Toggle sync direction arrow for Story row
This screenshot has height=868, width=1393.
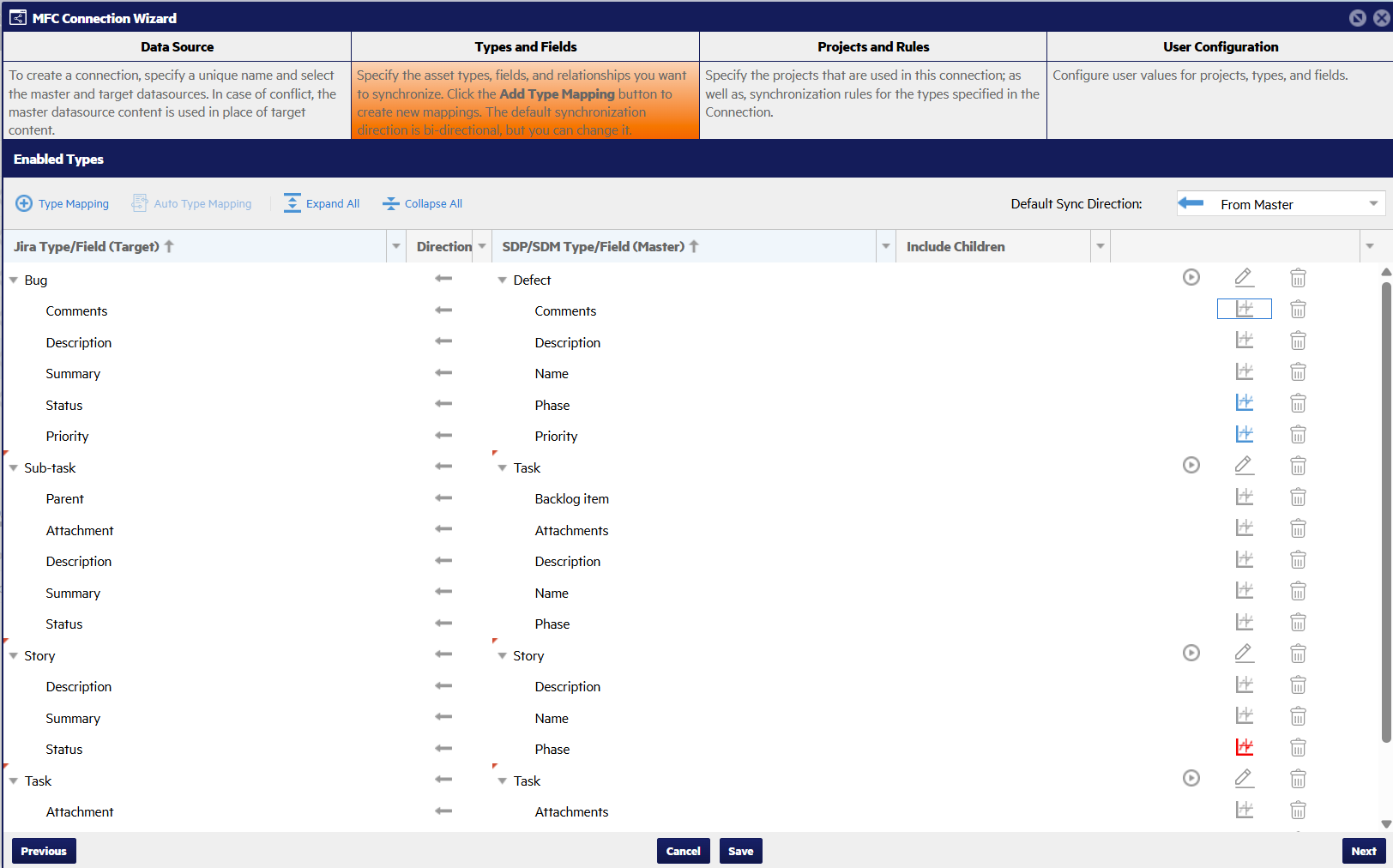tap(443, 654)
